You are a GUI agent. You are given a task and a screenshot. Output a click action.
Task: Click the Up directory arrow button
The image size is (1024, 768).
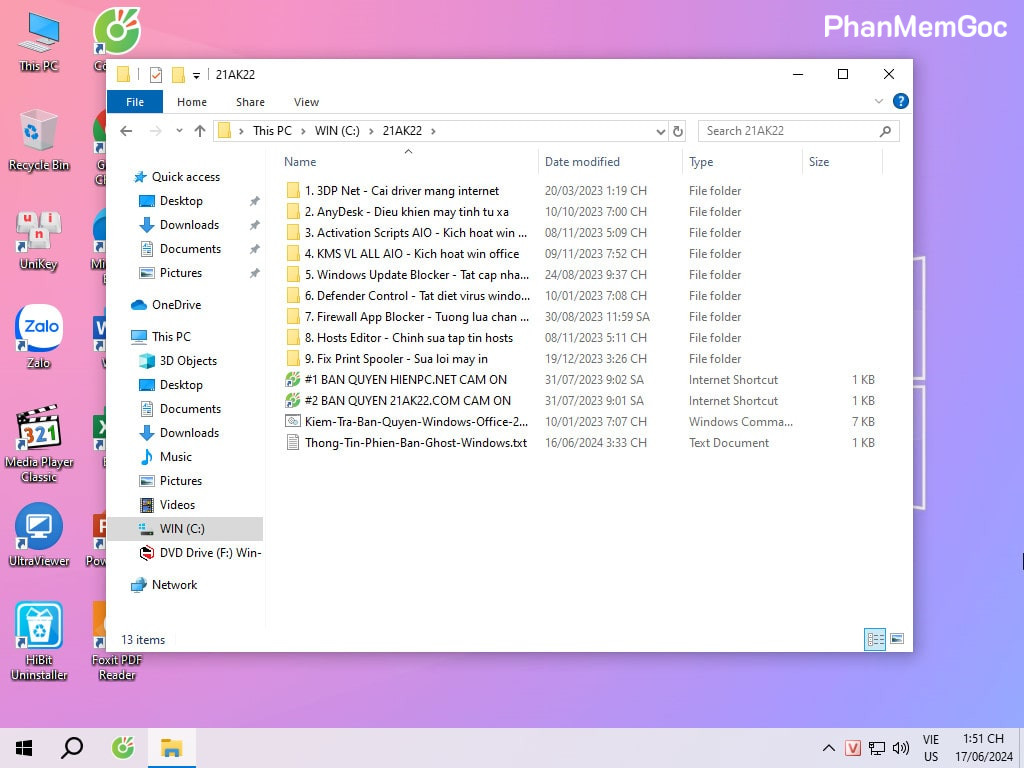[200, 131]
